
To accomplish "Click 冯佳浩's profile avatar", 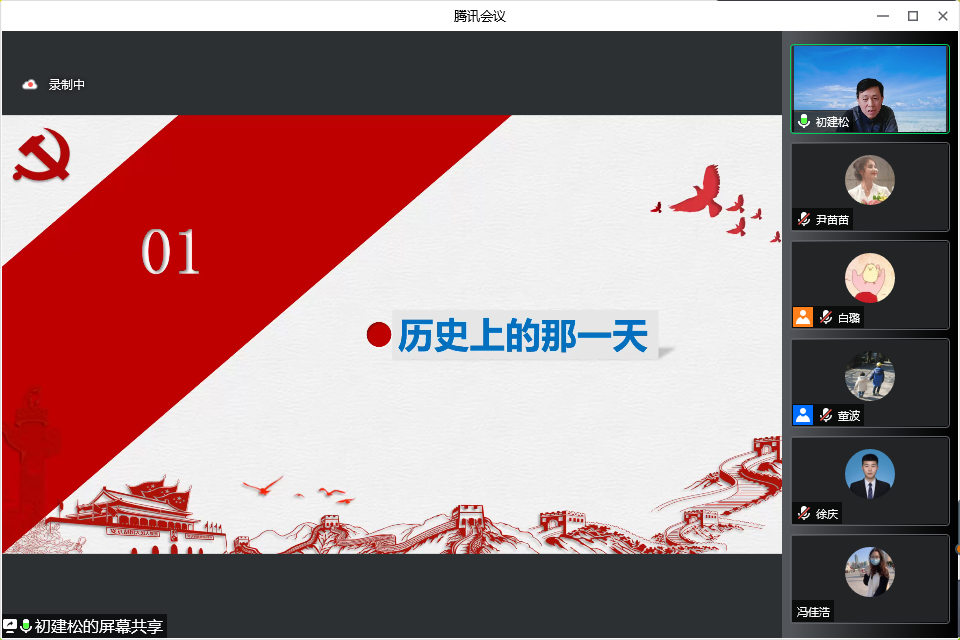I will [x=869, y=572].
